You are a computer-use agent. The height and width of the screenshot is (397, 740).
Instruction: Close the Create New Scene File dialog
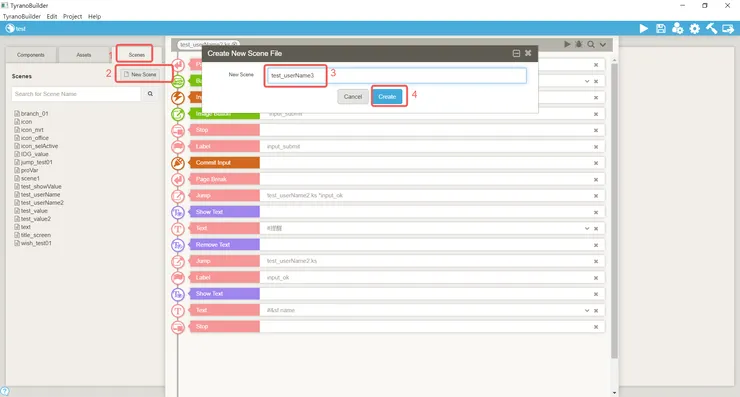click(x=528, y=53)
